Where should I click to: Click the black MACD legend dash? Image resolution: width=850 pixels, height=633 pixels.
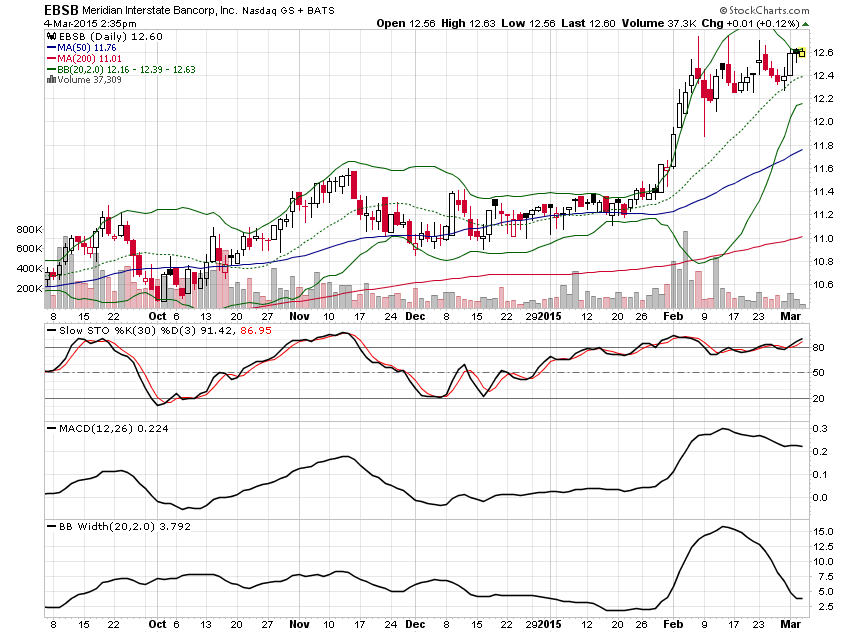point(51,428)
